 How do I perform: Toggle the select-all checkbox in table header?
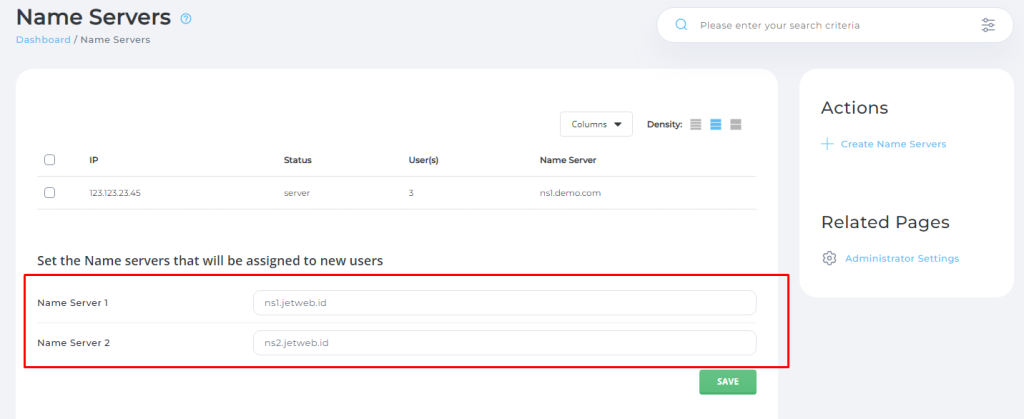pyautogui.click(x=50, y=160)
